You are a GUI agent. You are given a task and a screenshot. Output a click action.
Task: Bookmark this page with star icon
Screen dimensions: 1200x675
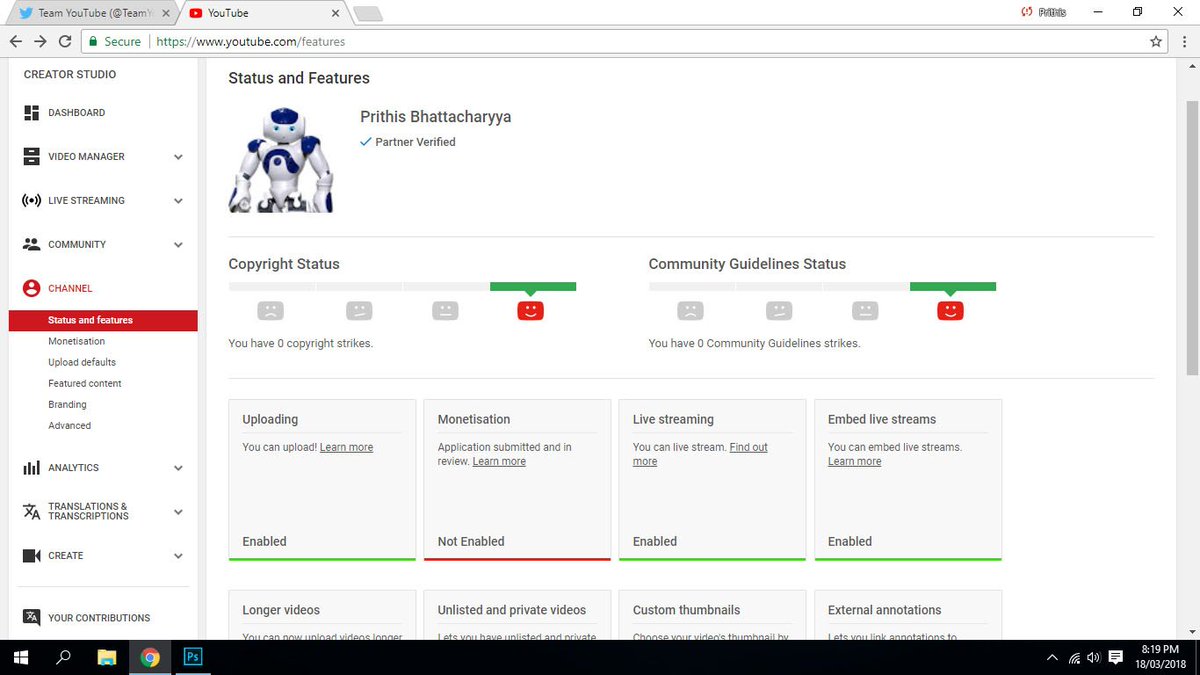point(1156,41)
